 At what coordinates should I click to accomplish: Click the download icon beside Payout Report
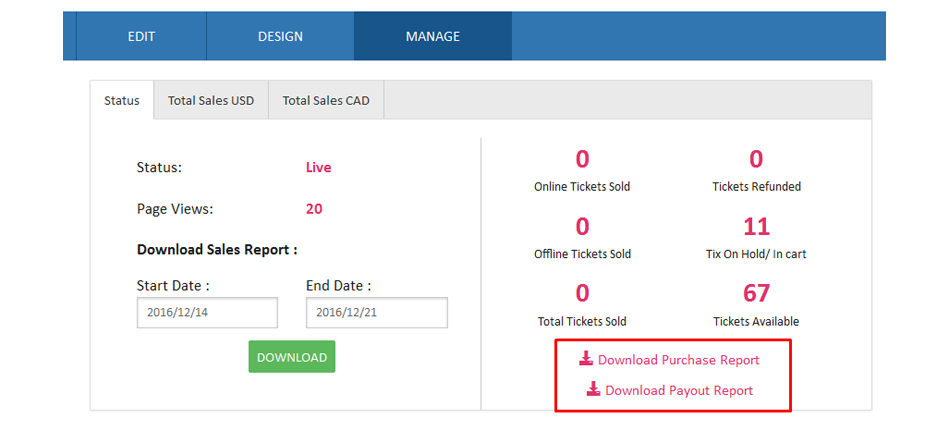[x=593, y=390]
